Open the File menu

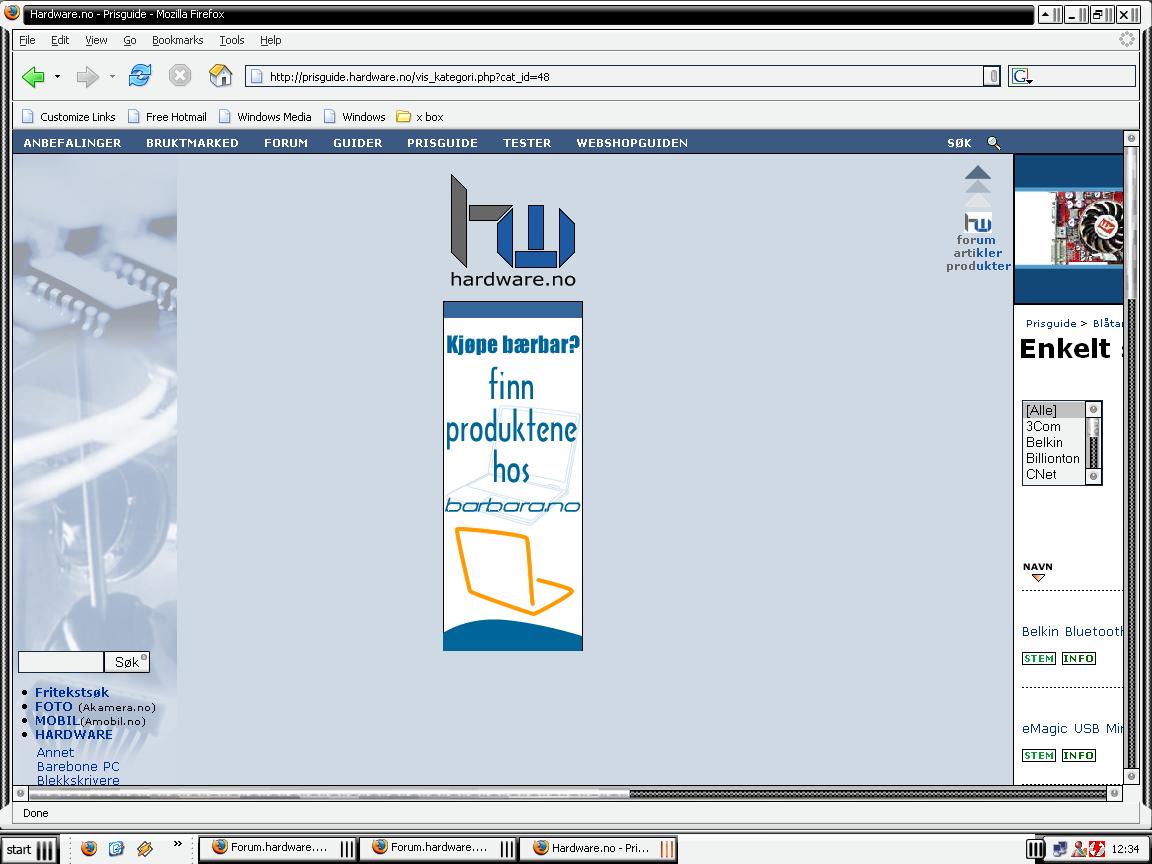27,40
